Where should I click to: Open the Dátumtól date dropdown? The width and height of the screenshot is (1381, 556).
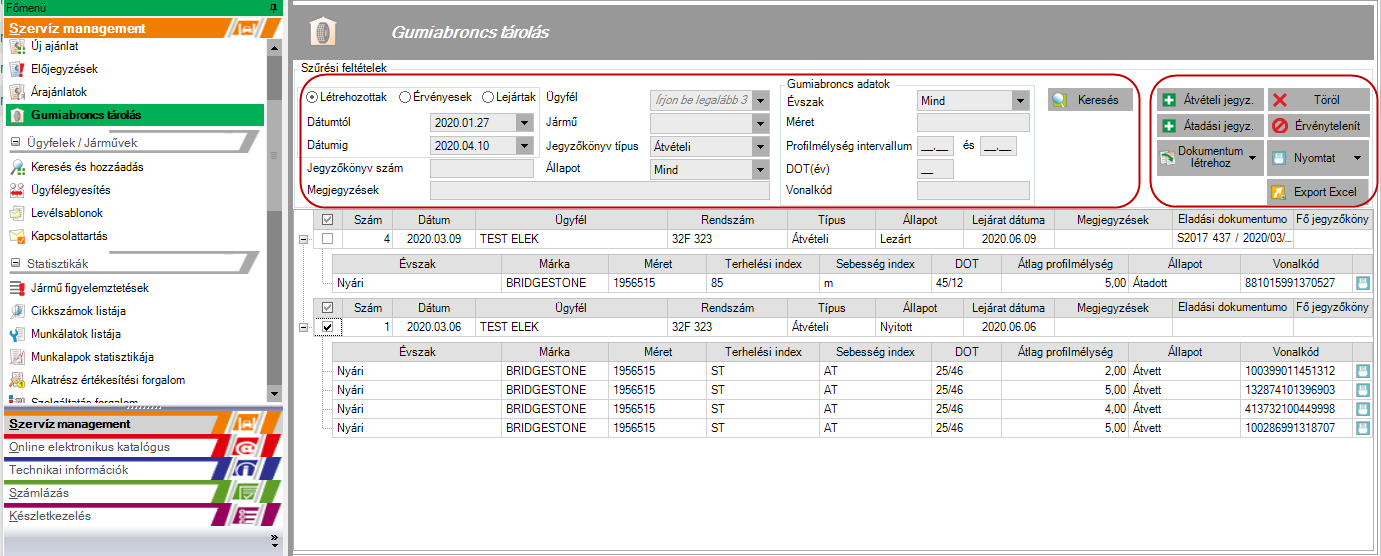point(525,122)
